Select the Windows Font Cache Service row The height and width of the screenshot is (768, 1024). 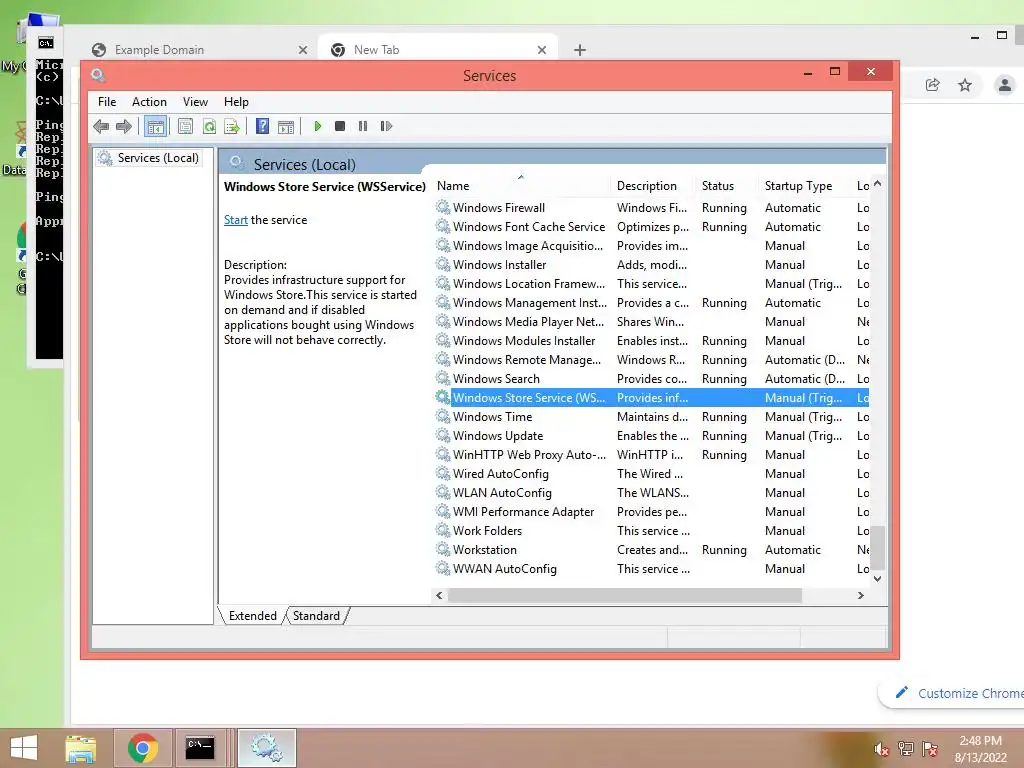point(652,227)
